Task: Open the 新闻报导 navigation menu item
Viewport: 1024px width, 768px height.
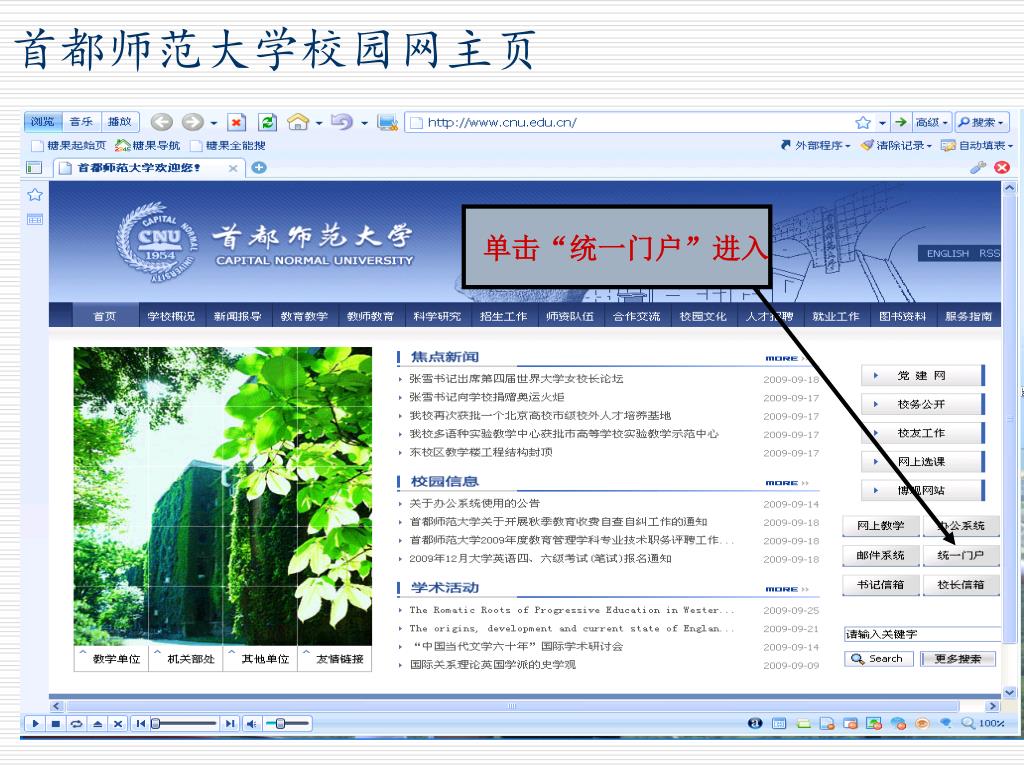Action: click(238, 316)
